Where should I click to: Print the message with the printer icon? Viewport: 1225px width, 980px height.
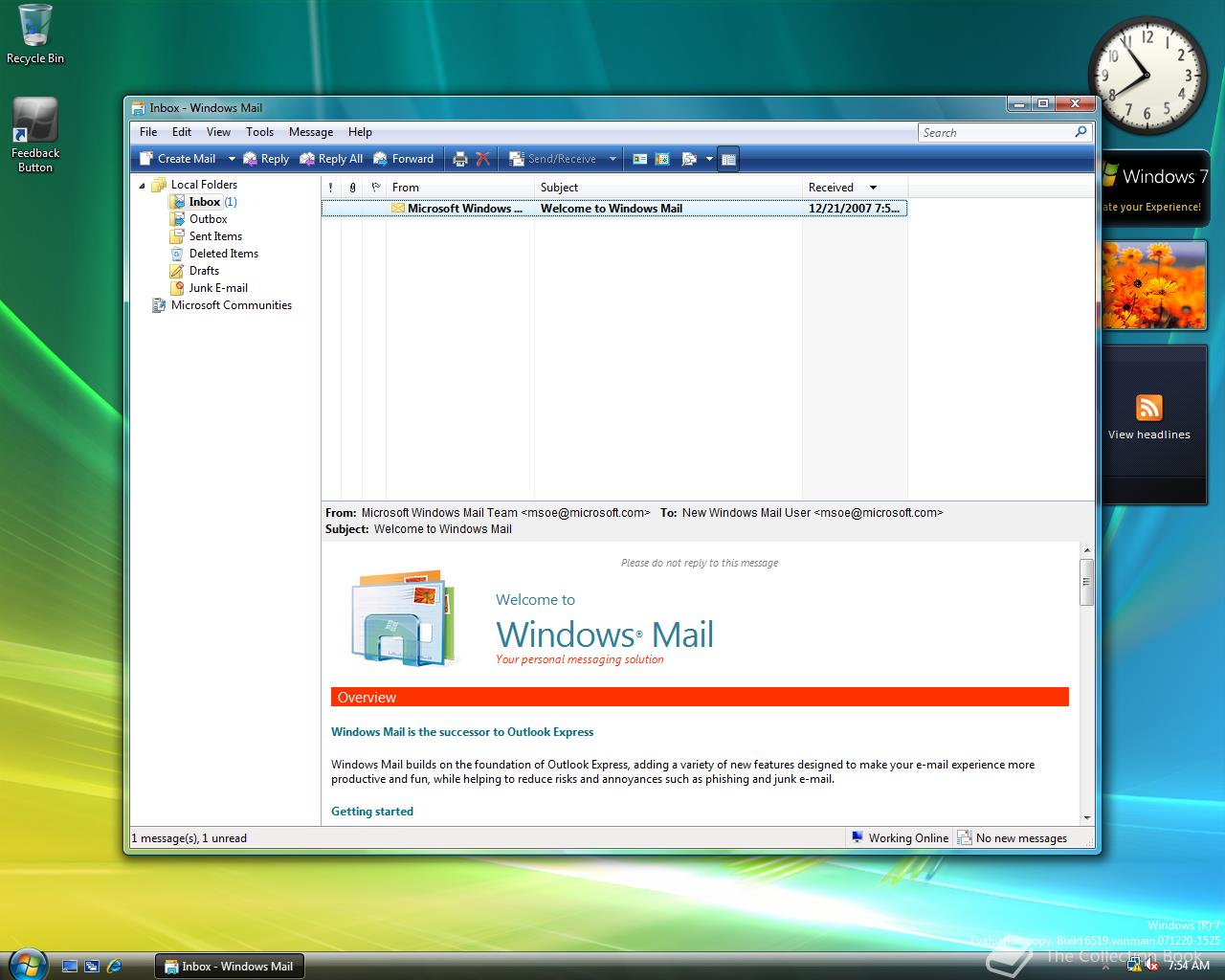coord(459,159)
